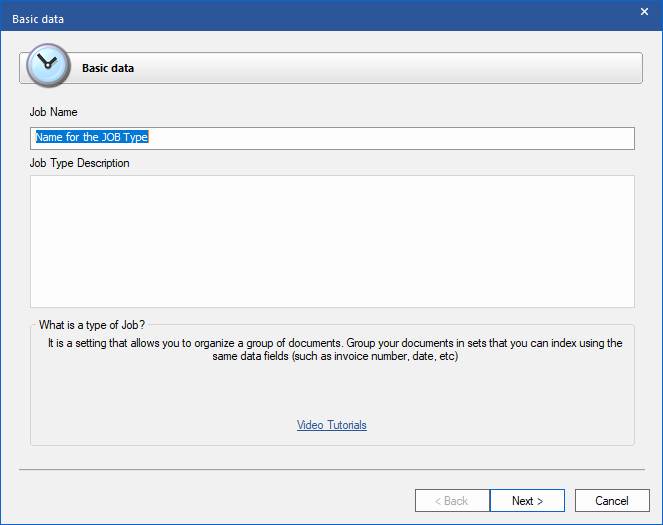The width and height of the screenshot is (663, 525).
Task: Focus the Job Name input field
Action: tap(390, 138)
